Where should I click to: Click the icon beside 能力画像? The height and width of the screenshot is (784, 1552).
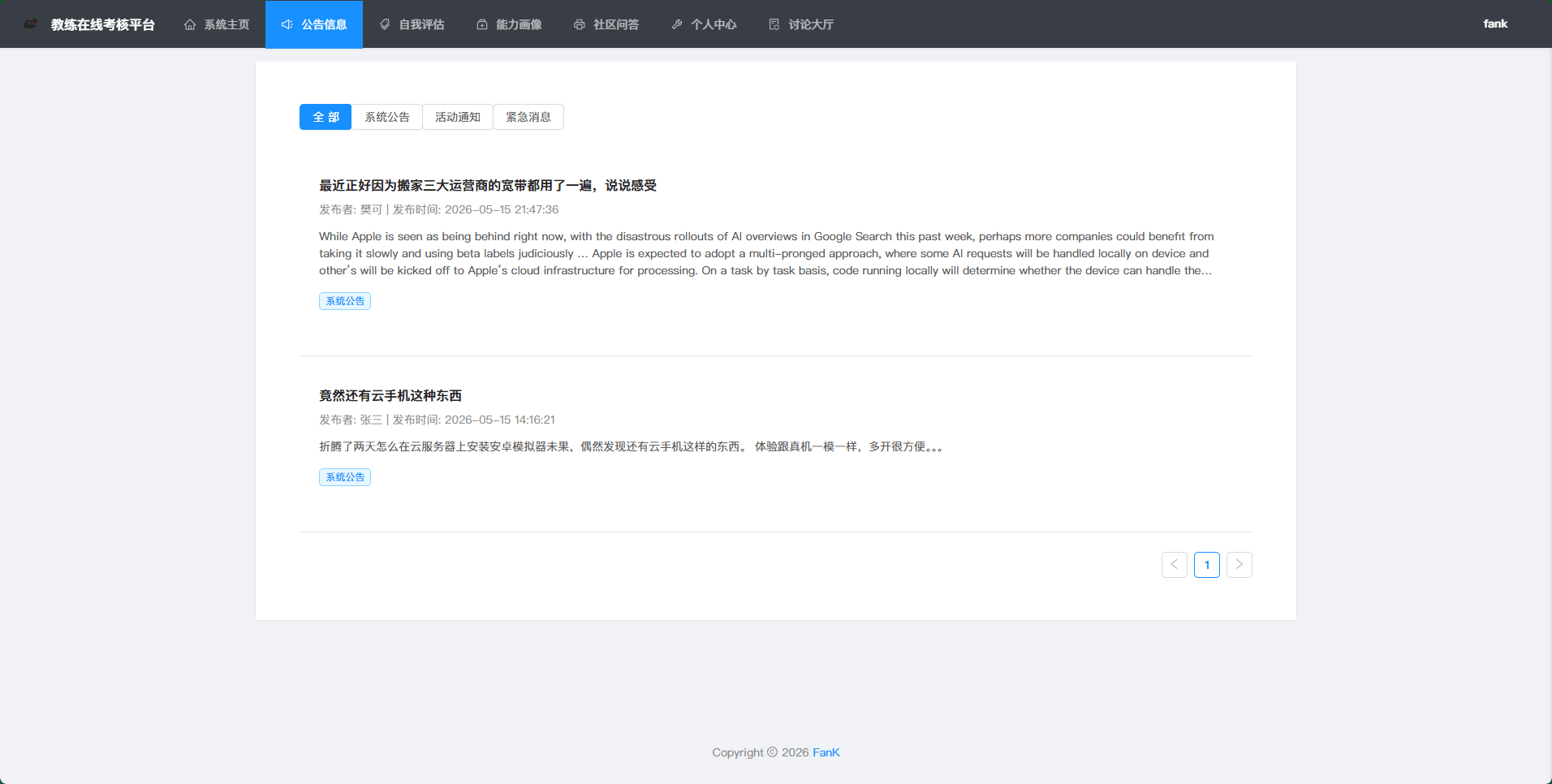482,24
